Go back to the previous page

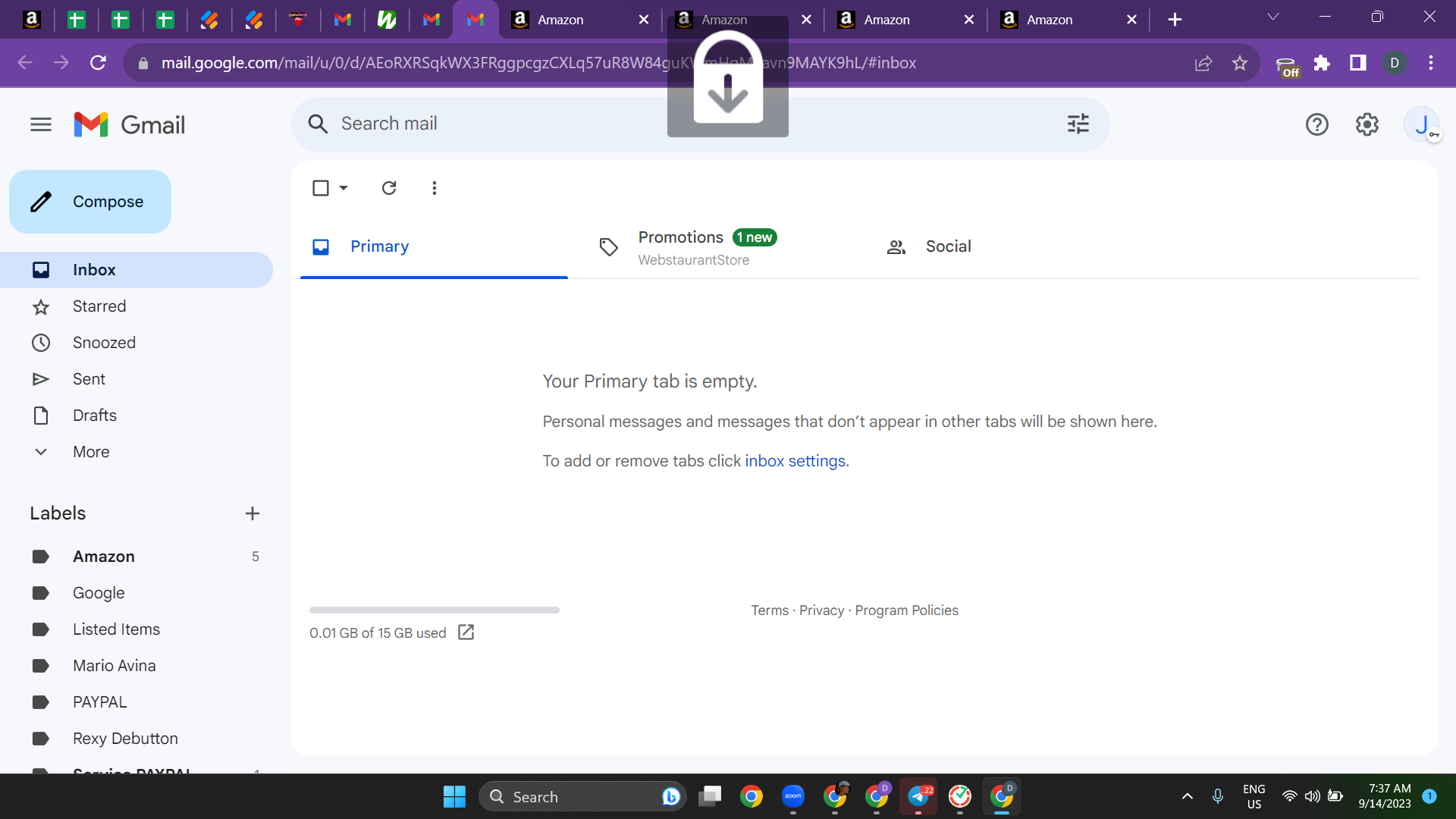coord(25,63)
